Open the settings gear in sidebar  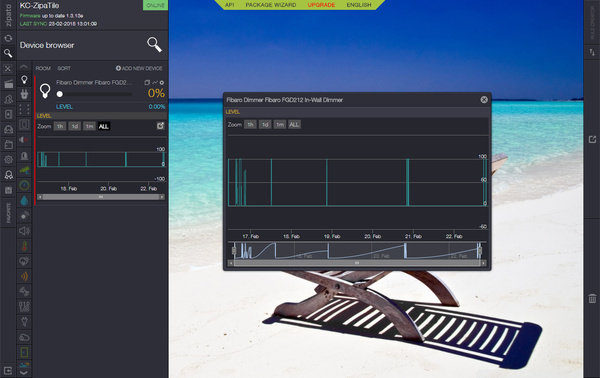8,160
